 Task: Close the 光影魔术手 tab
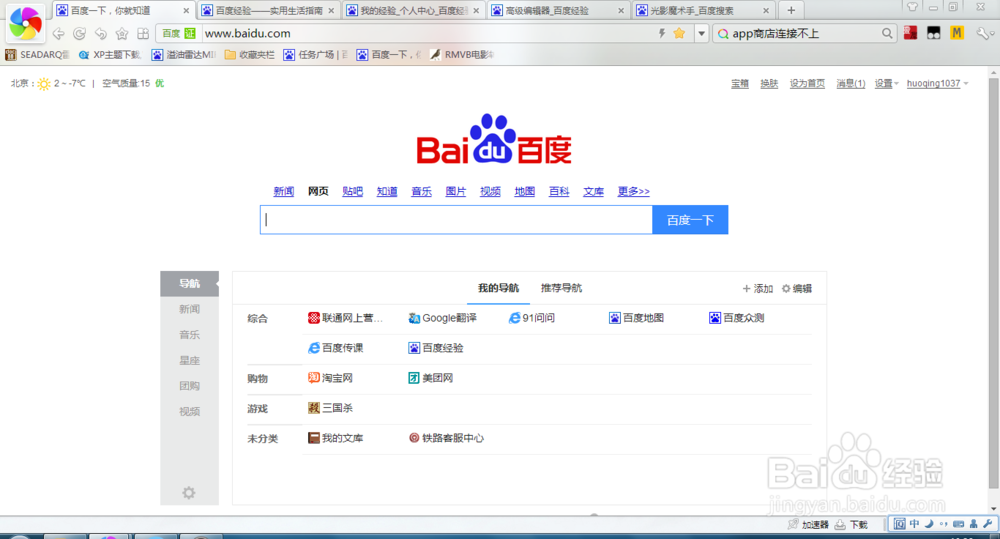(x=766, y=11)
